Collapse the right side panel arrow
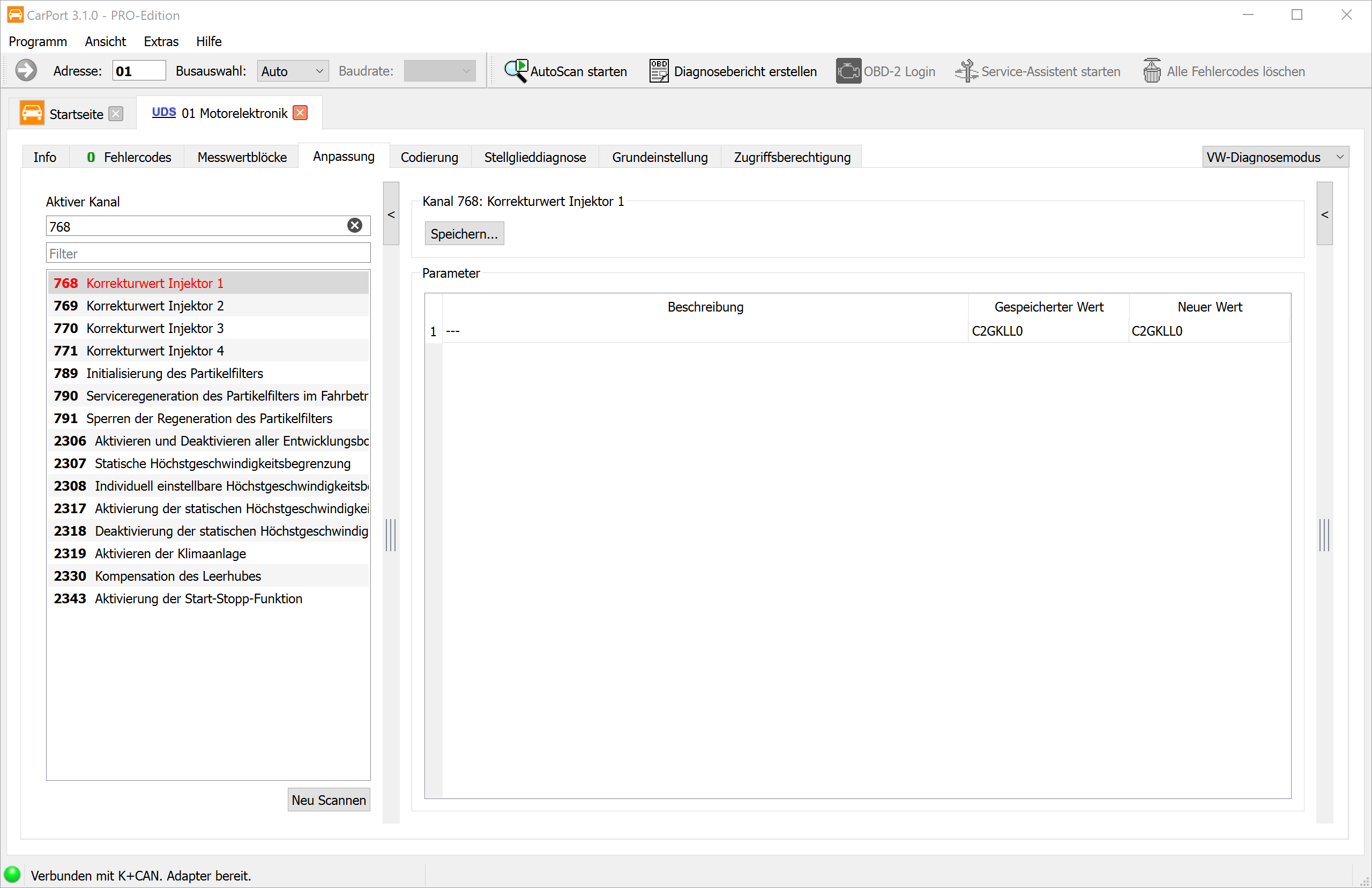Viewport: 1372px width, 888px height. [x=1324, y=214]
